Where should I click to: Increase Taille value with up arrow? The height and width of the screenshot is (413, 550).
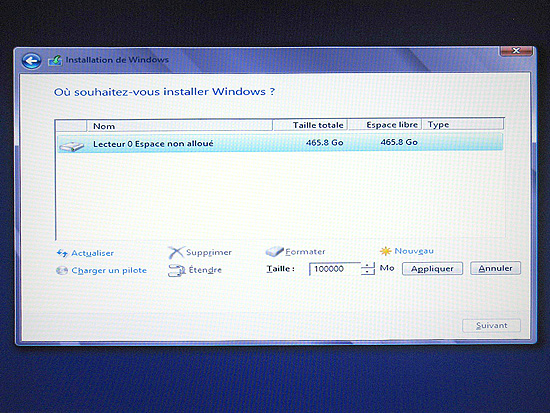[368, 266]
